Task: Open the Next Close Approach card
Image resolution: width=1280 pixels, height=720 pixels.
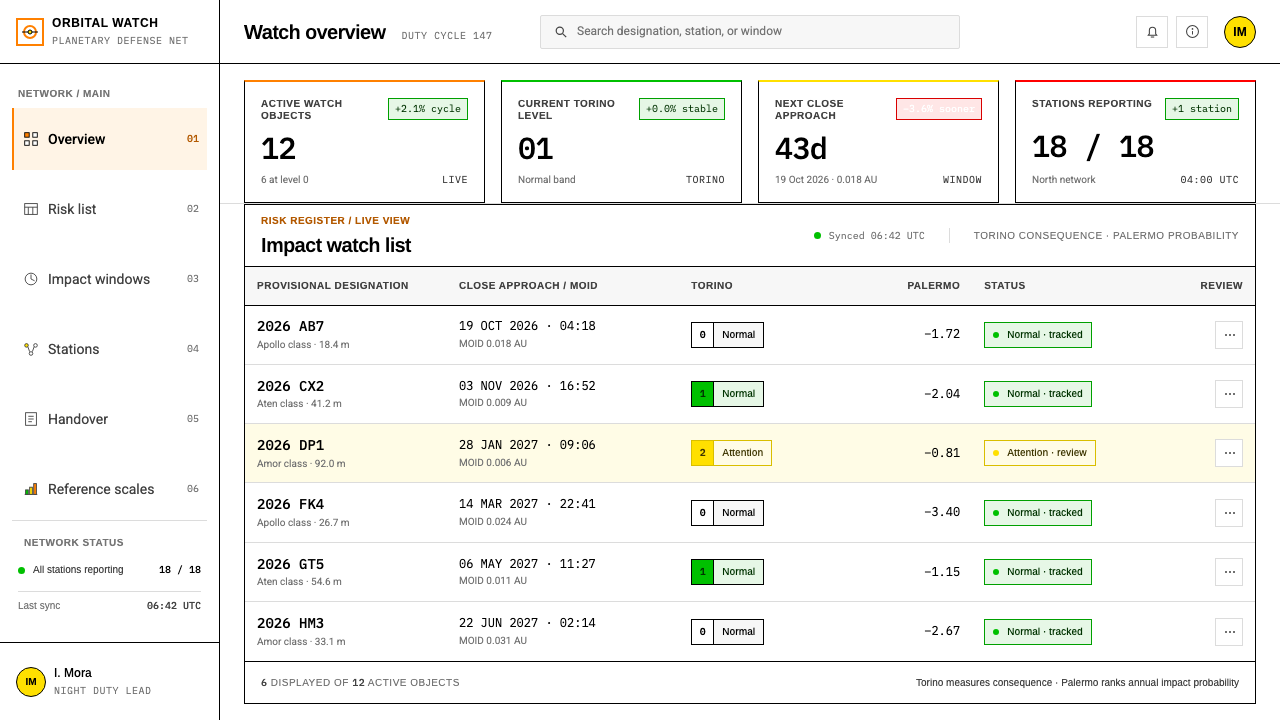Action: coord(878,142)
